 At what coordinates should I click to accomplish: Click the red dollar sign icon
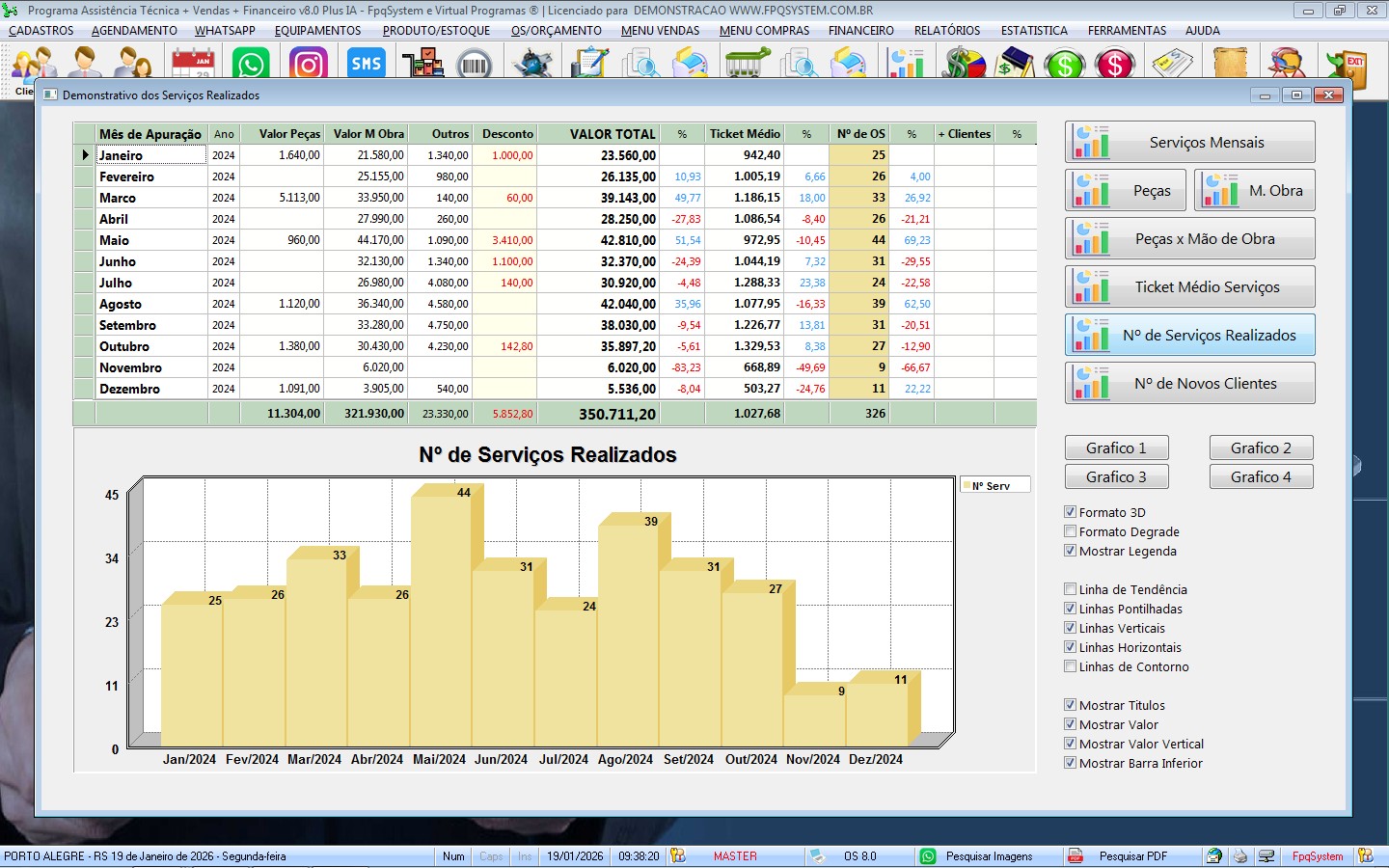pos(1114,66)
